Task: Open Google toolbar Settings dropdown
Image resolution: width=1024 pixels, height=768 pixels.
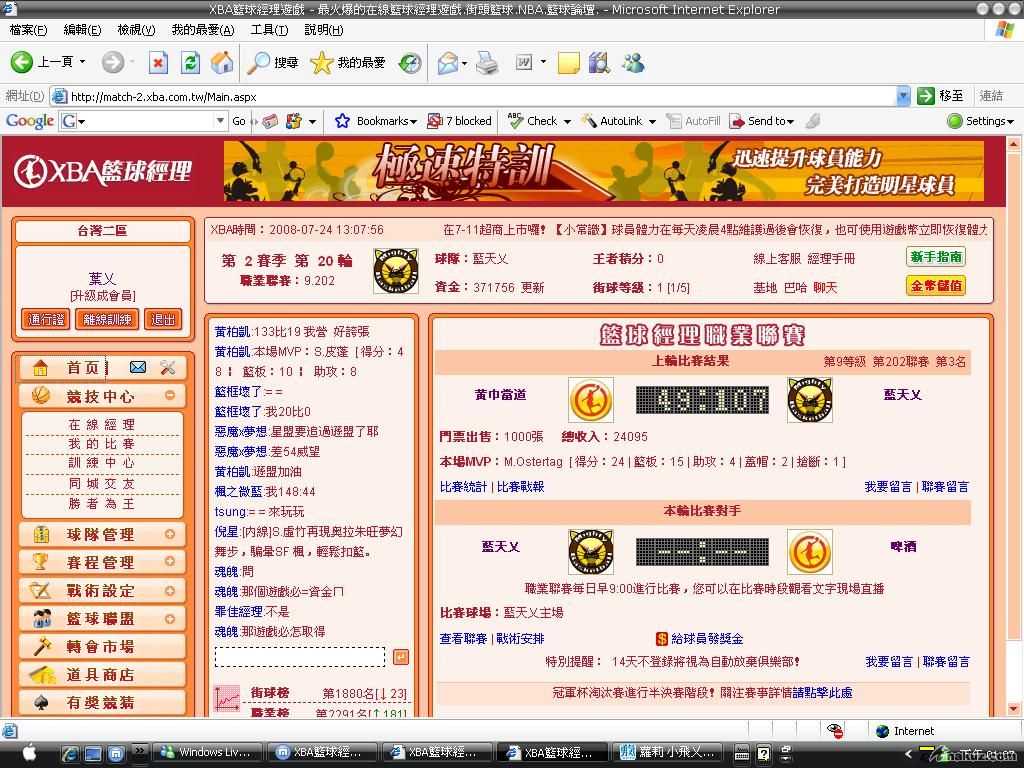Action: tap(981, 121)
